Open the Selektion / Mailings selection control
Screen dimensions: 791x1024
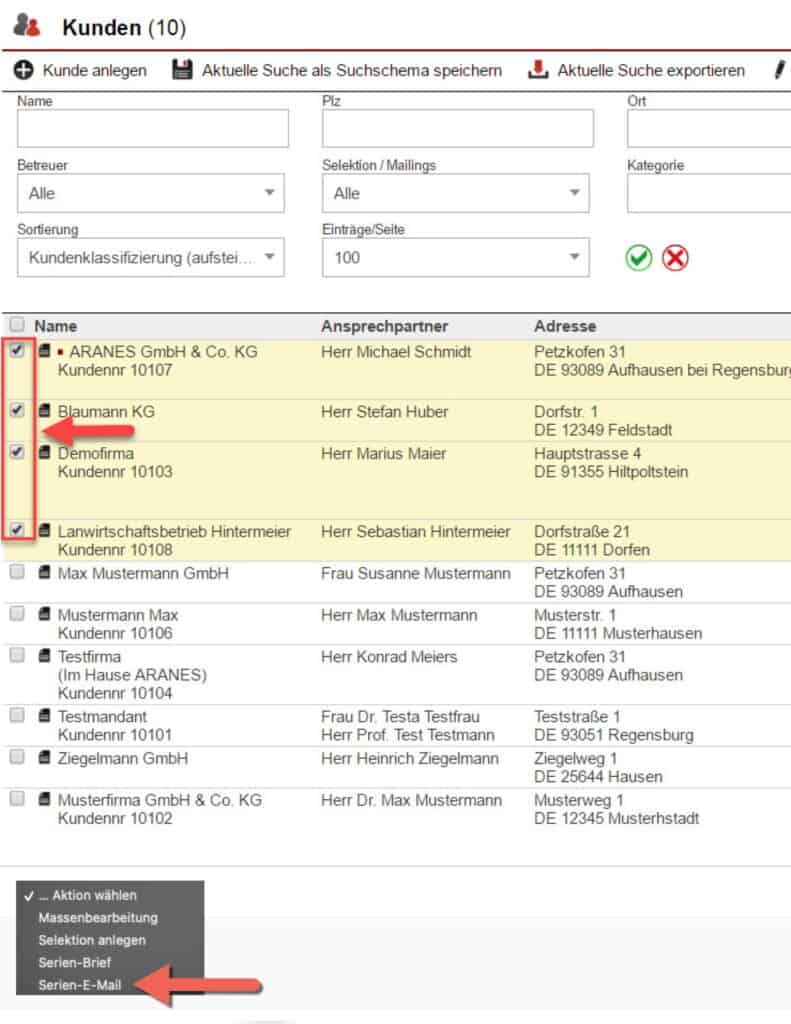click(456, 192)
